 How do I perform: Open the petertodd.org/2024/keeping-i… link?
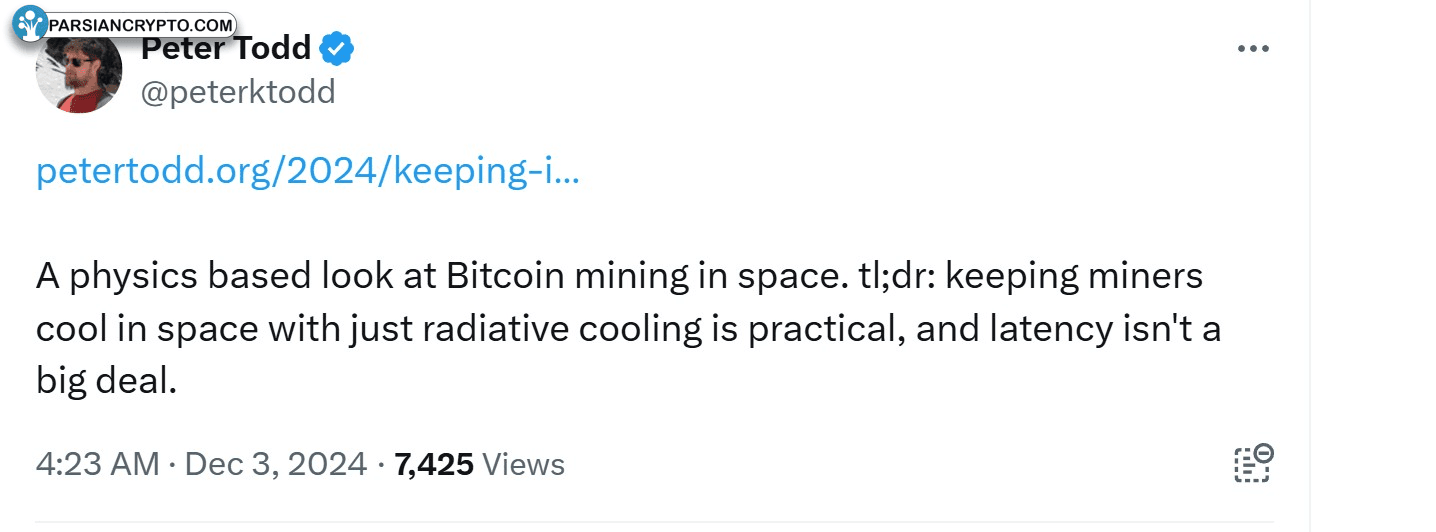pyautogui.click(x=308, y=172)
